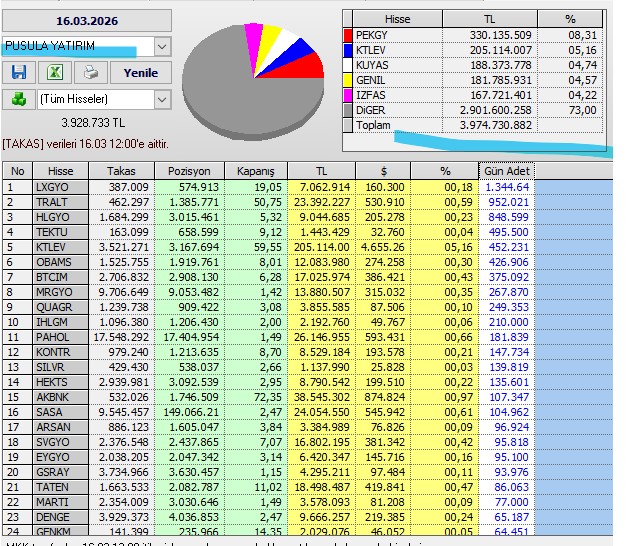The image size is (641, 546).
Task: Select the IHLGM stock cell
Action: (61, 322)
